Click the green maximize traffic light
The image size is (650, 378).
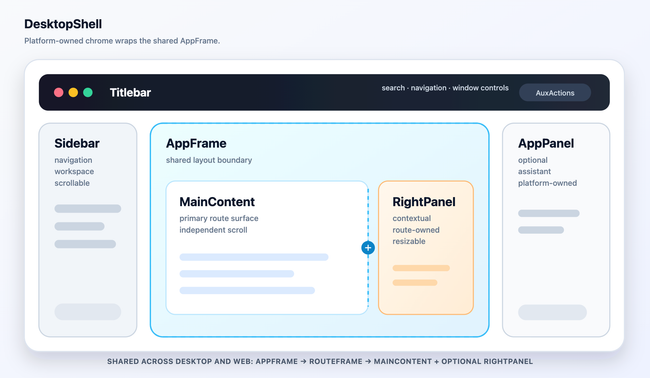pos(88,92)
